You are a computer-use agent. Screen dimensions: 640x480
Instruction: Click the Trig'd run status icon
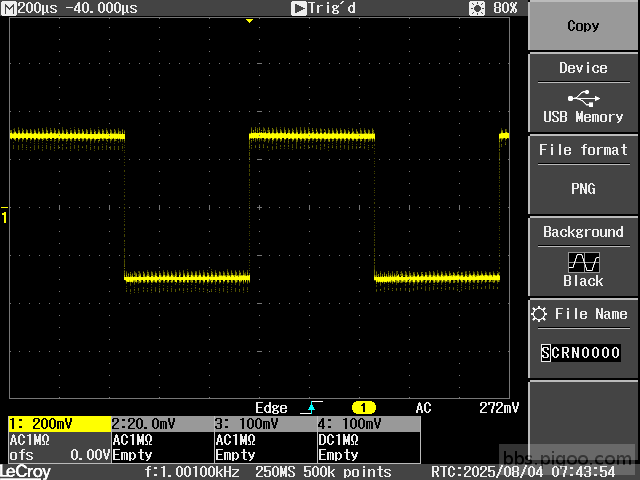298,8
